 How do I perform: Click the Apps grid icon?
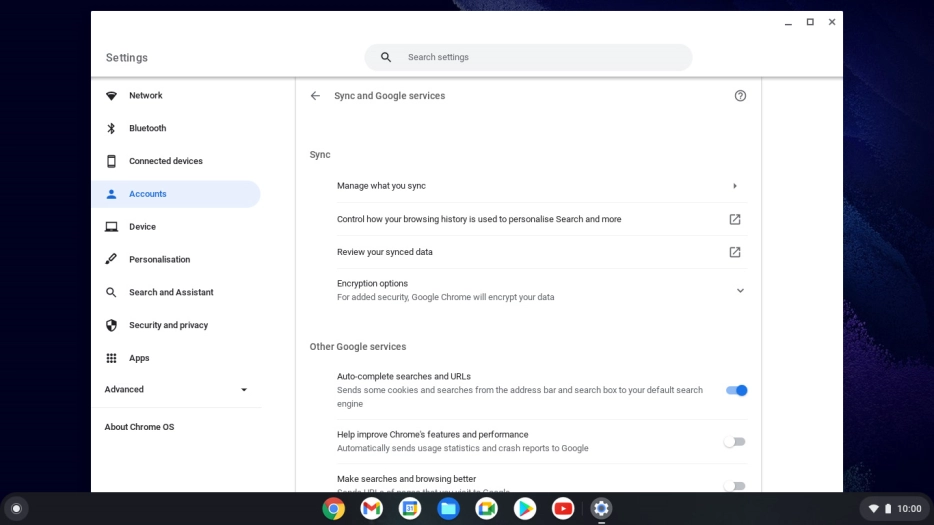(x=111, y=358)
